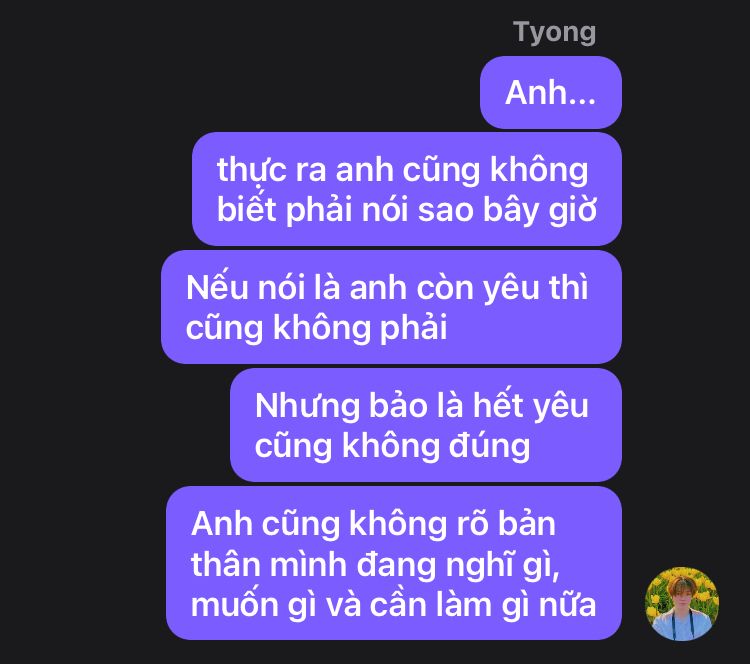The image size is (750, 664).
Task: Click the line "thân mình đang nghĩ gì,"
Action: 375,564
